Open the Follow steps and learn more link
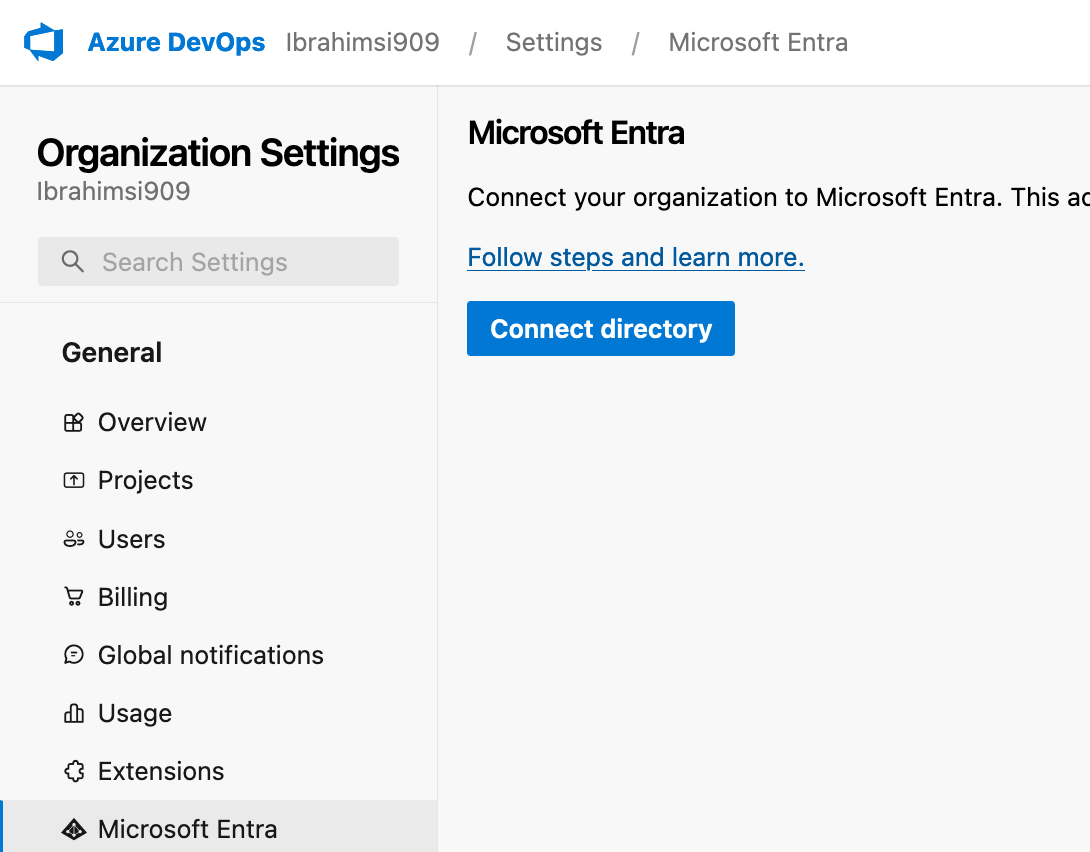This screenshot has height=852, width=1090. 636,257
